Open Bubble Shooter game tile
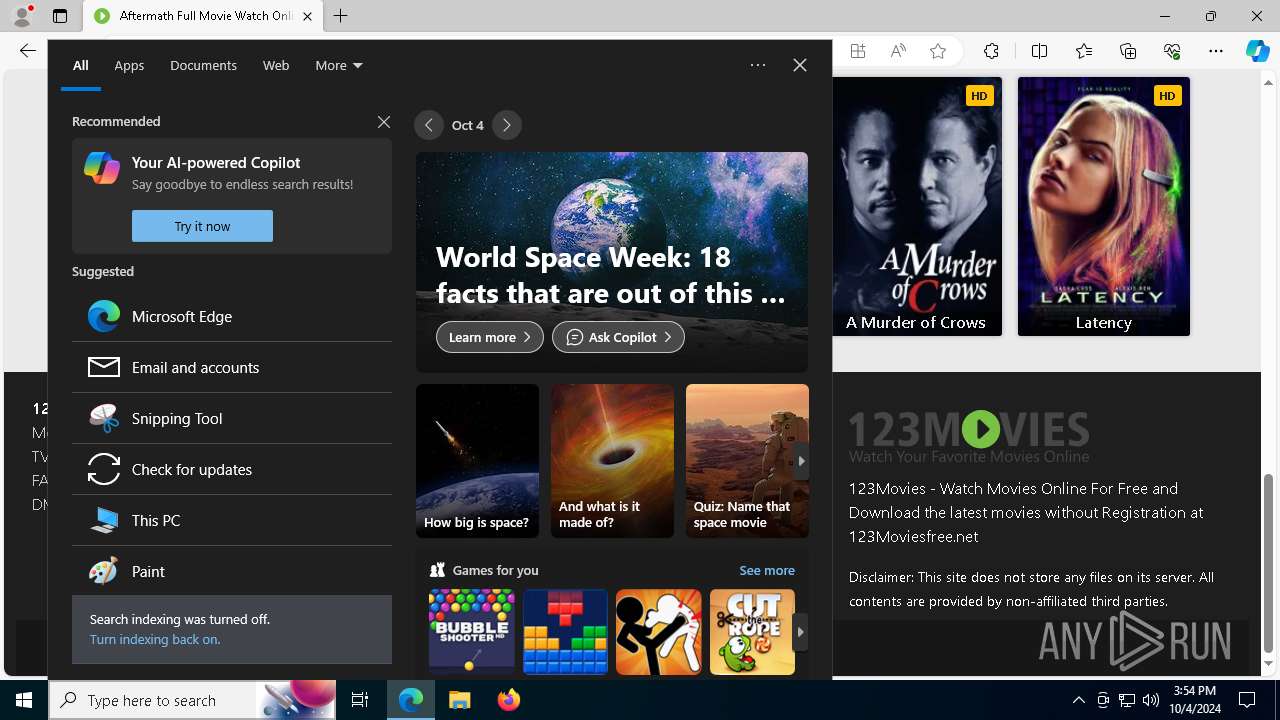This screenshot has width=1280, height=720. pyautogui.click(x=471, y=631)
